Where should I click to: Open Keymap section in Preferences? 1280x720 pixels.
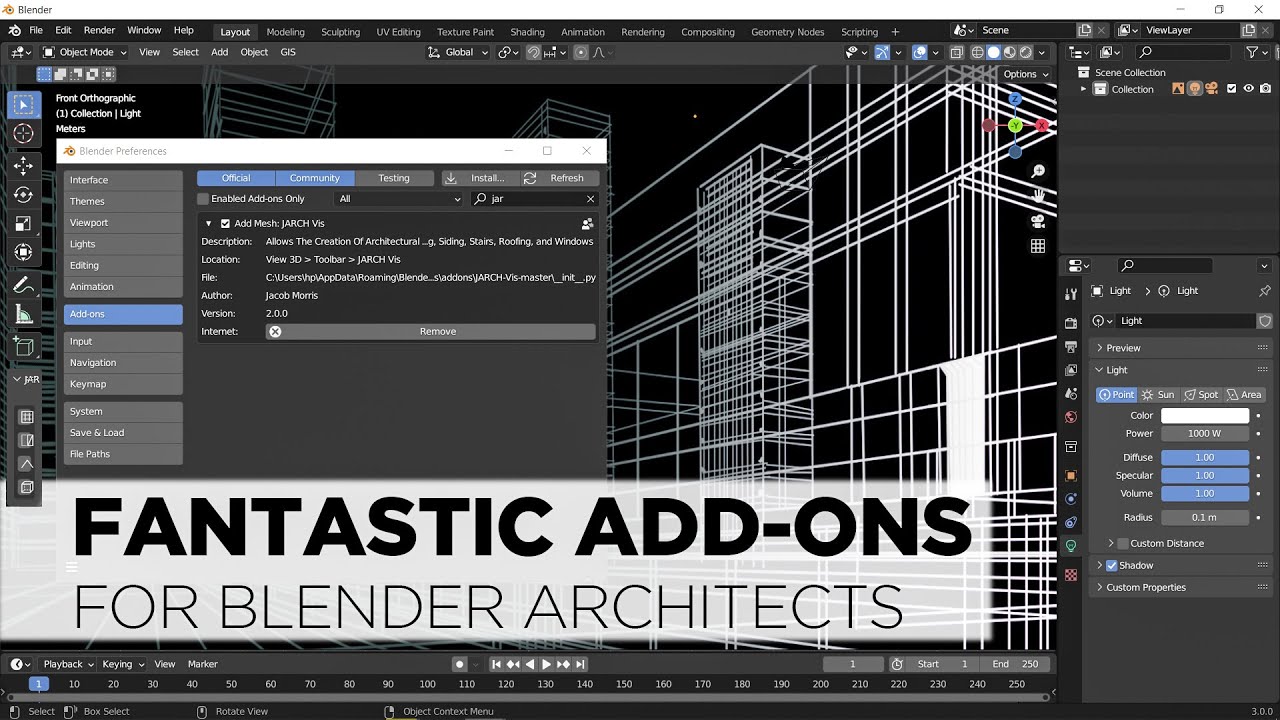pyautogui.click(x=123, y=384)
